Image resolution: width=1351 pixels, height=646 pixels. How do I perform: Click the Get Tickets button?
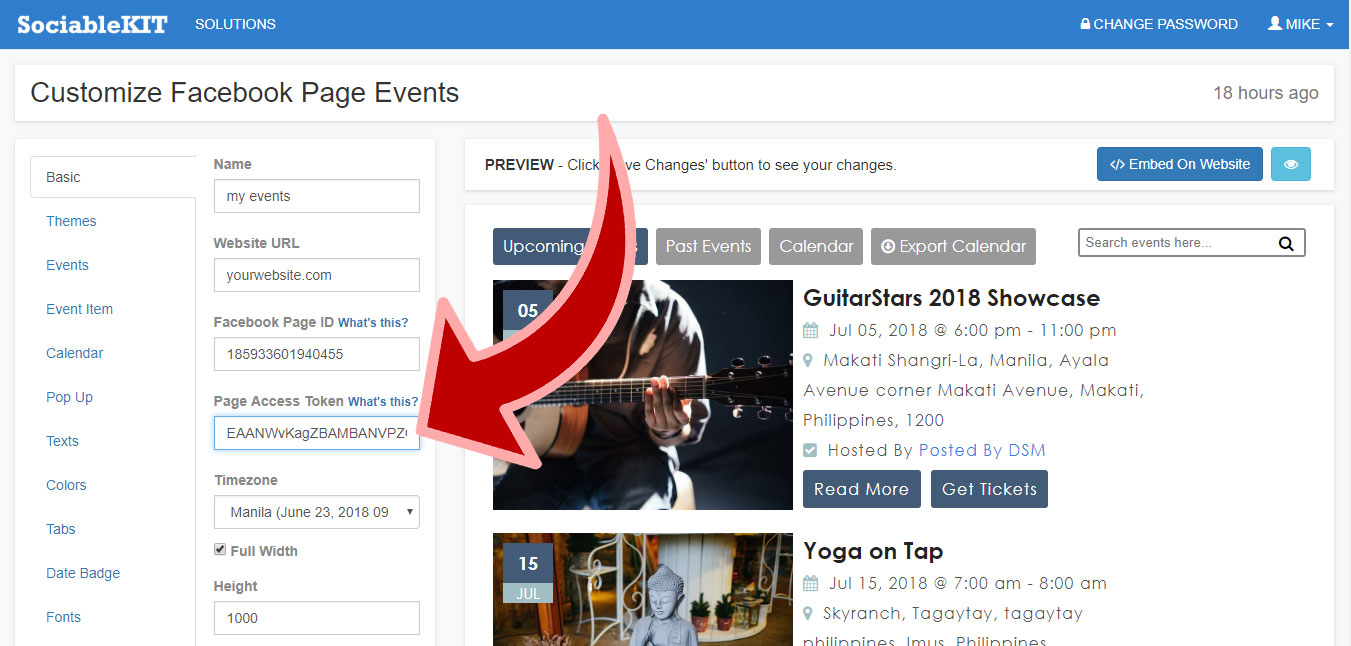pyautogui.click(x=989, y=489)
